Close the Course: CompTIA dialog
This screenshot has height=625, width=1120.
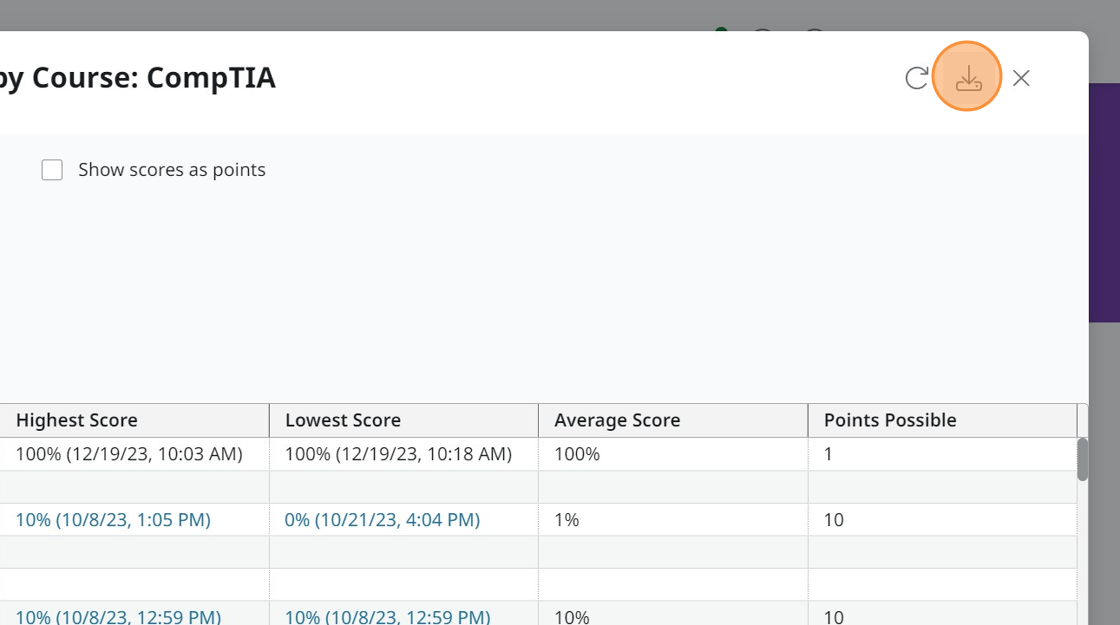[1021, 77]
